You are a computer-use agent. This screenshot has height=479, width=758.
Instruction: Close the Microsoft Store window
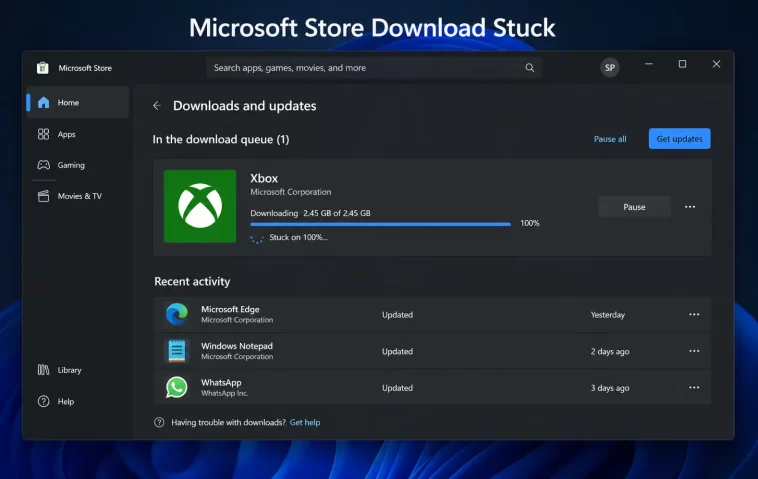point(716,64)
